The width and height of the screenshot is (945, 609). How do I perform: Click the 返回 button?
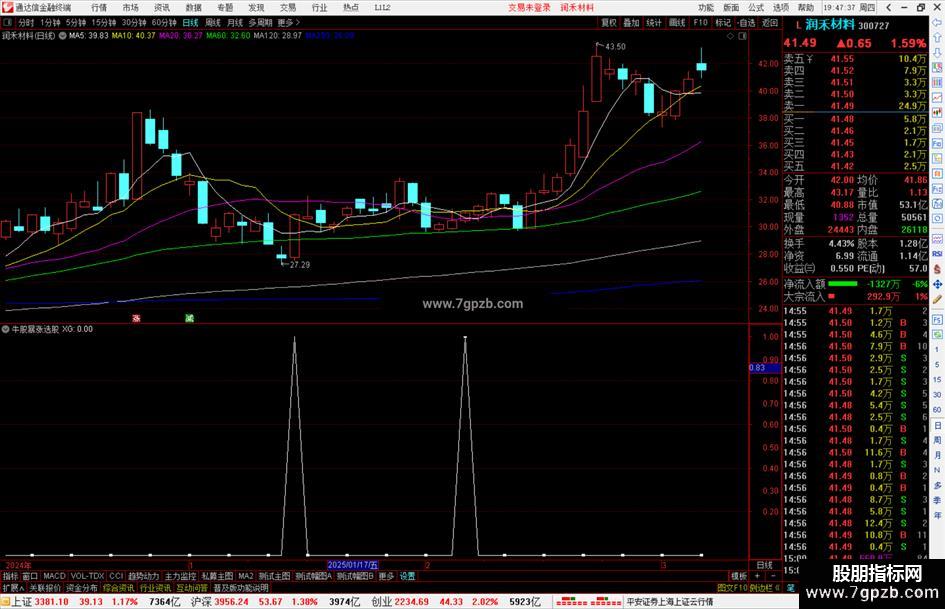pos(770,23)
